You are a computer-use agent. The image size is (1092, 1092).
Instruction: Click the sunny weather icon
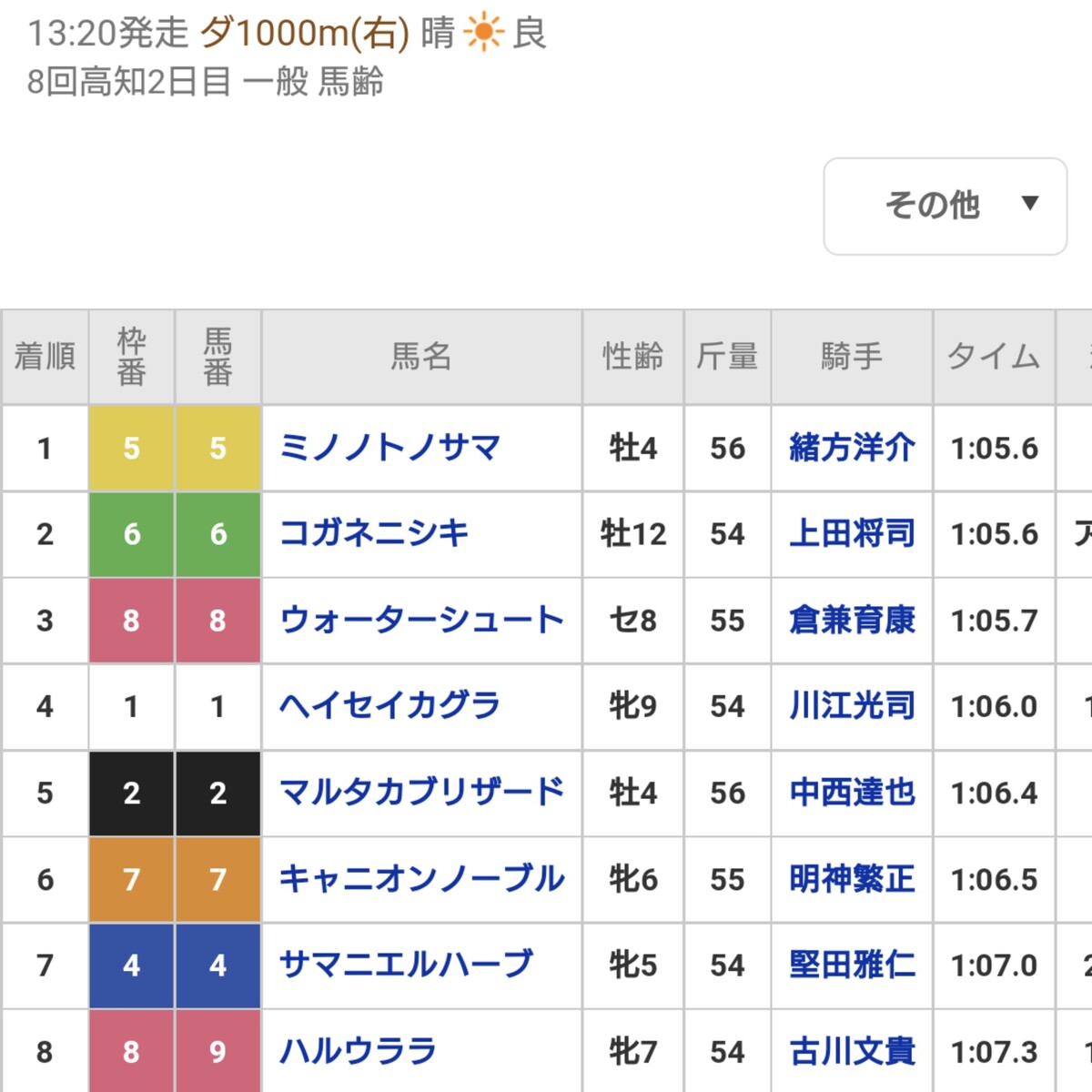click(x=483, y=34)
